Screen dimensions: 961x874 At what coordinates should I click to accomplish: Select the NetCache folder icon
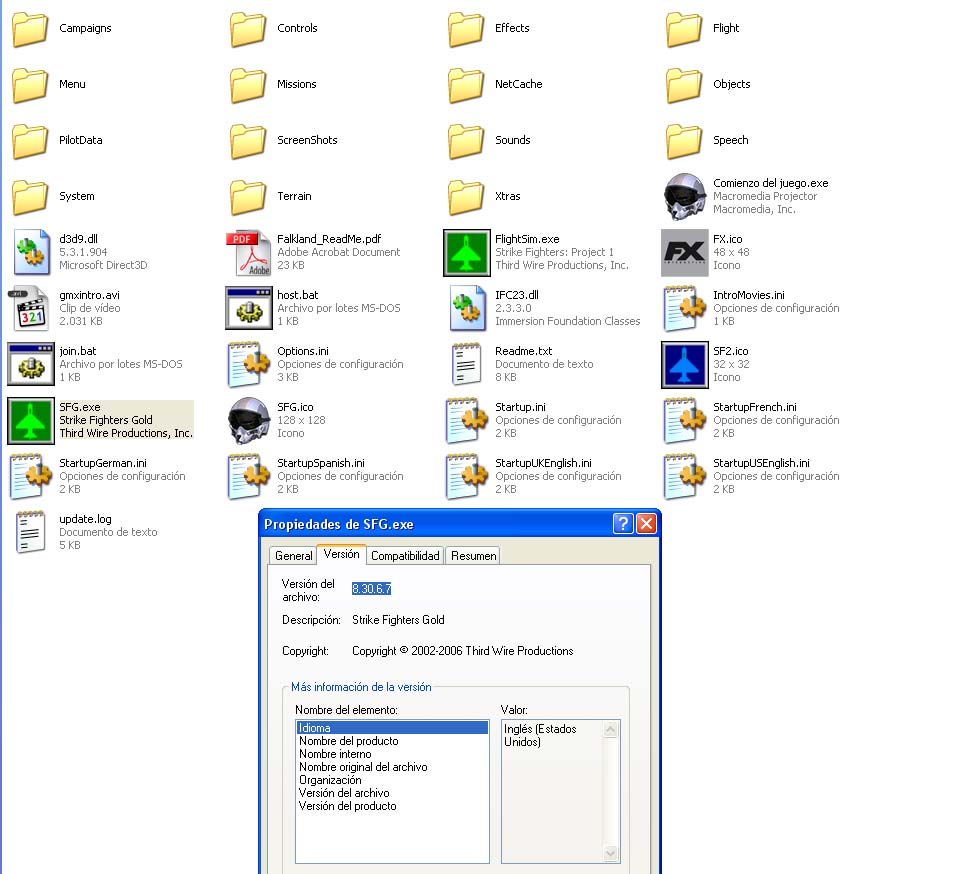[466, 85]
